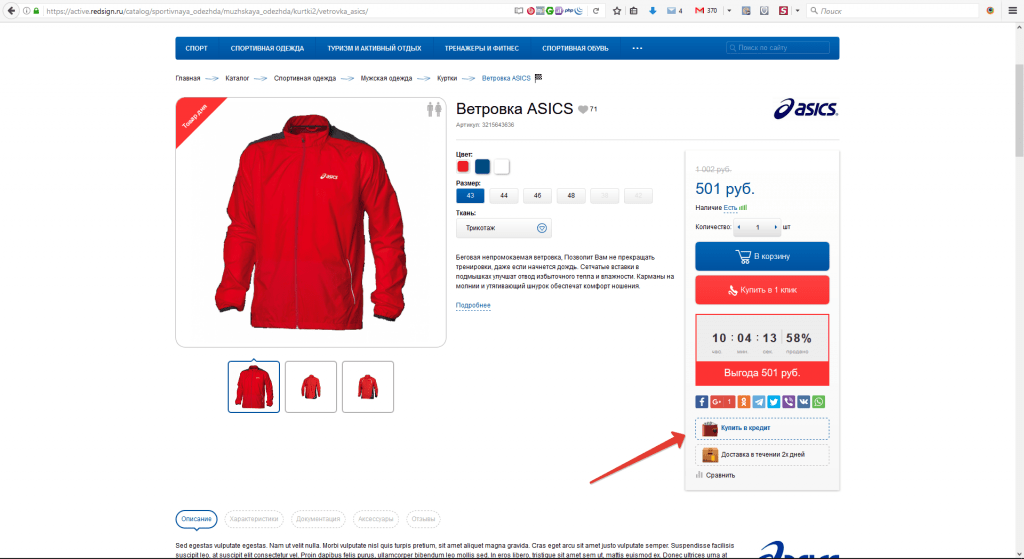Select the third jacket thumbnail

368,387
